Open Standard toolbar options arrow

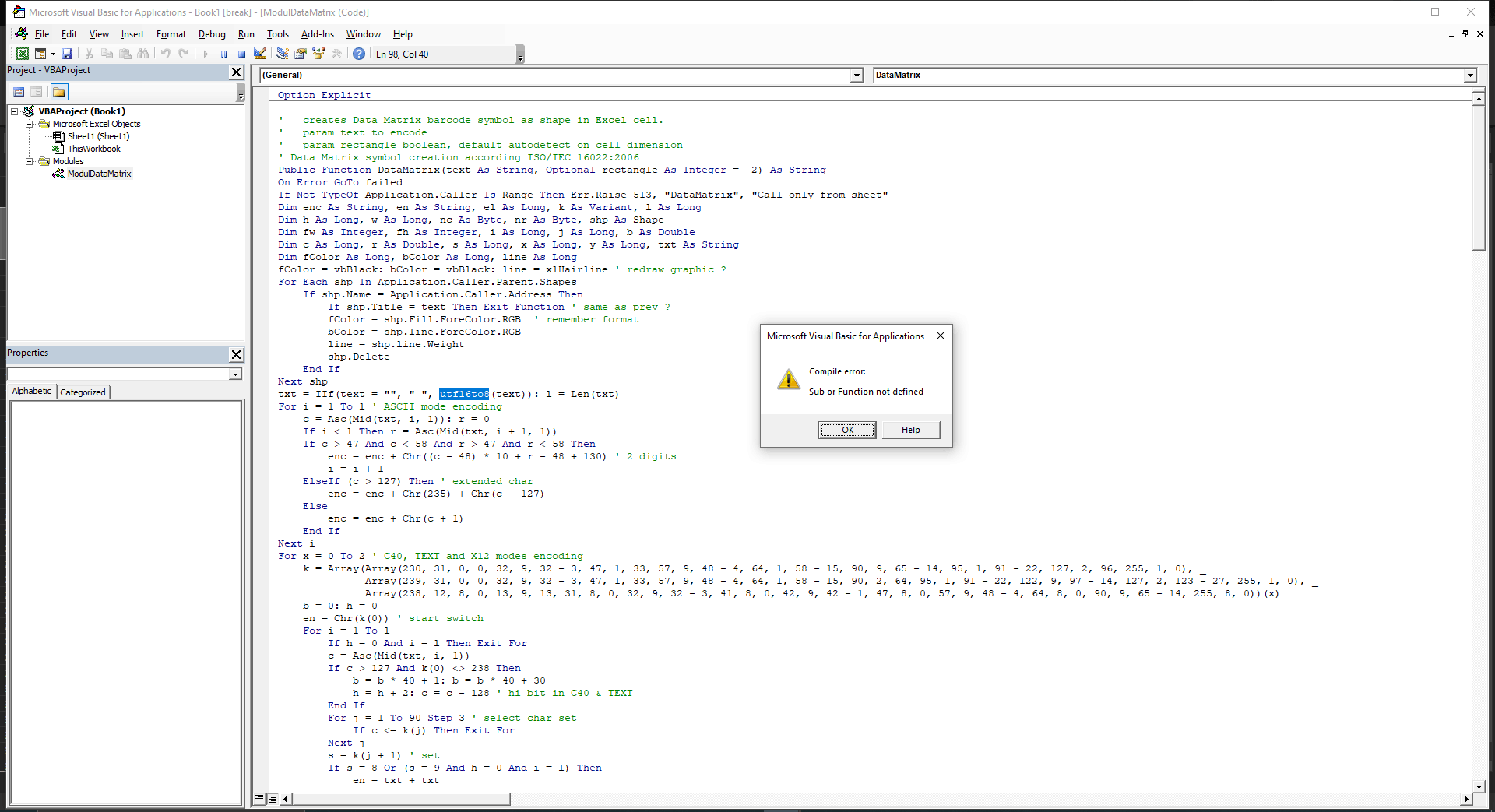[x=520, y=54]
